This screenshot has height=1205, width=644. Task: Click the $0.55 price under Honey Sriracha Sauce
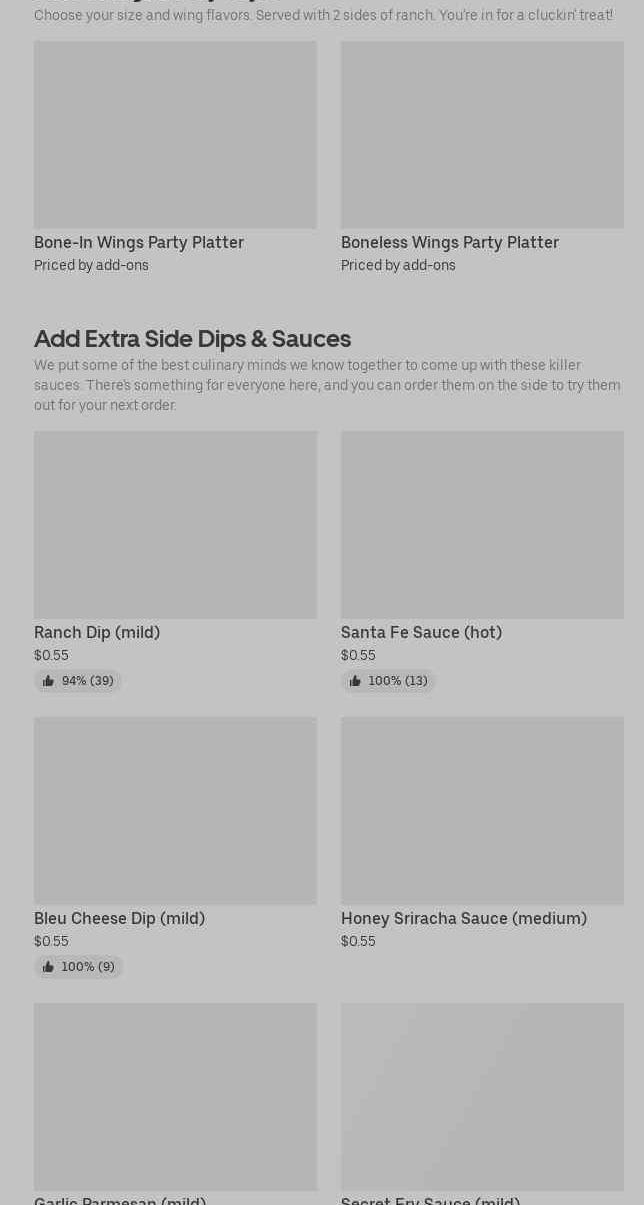coord(358,942)
